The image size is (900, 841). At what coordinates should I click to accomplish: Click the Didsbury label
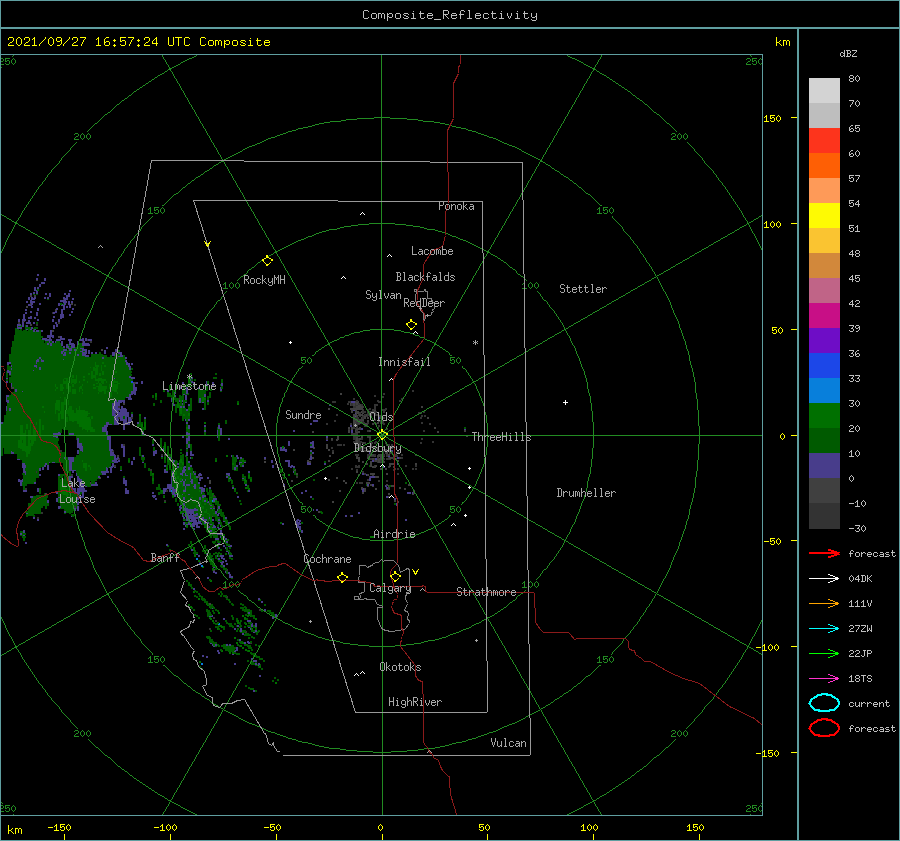pos(378,448)
